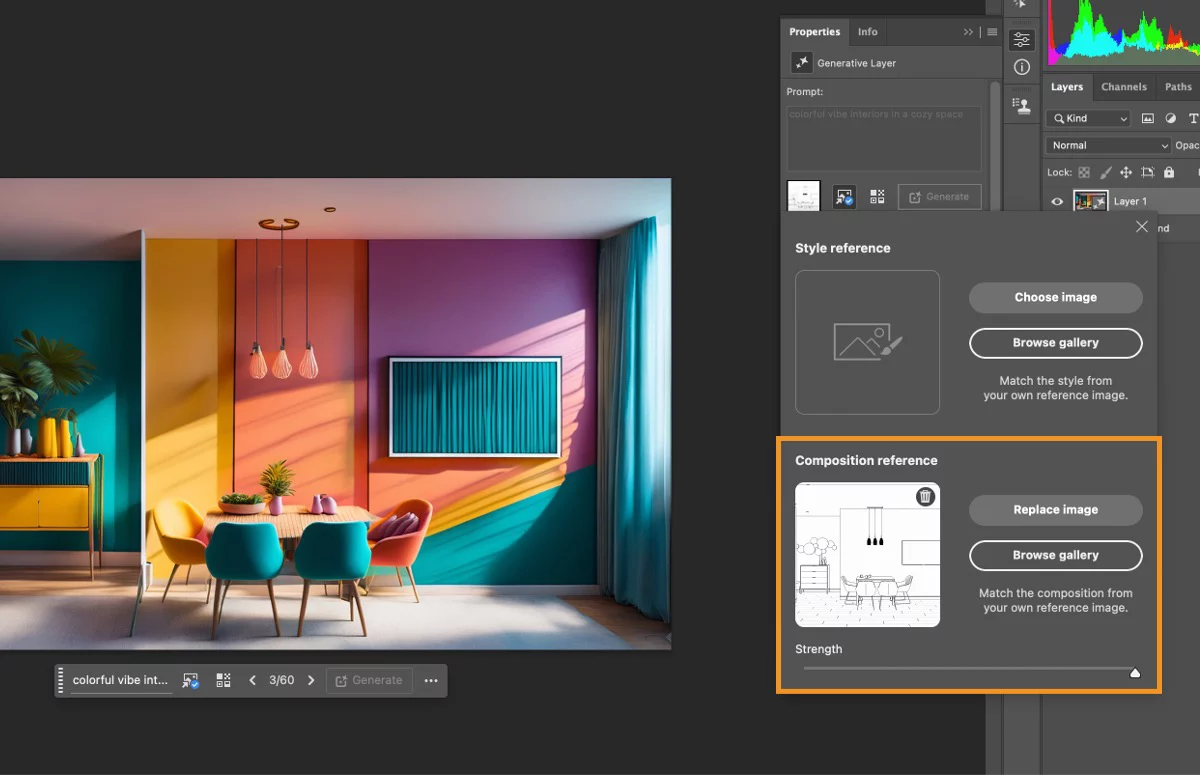
Task: Toggle the lock all padlock icon
Action: point(1169,173)
